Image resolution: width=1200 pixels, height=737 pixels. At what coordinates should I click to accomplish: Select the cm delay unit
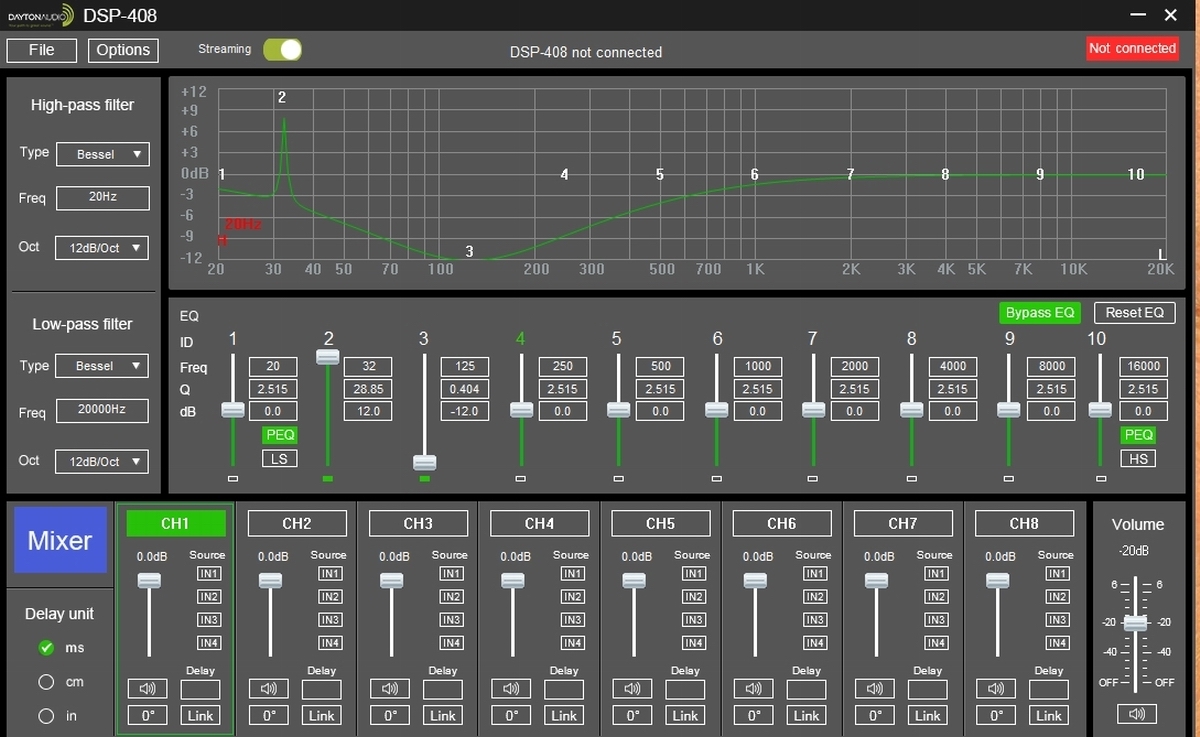[46, 682]
